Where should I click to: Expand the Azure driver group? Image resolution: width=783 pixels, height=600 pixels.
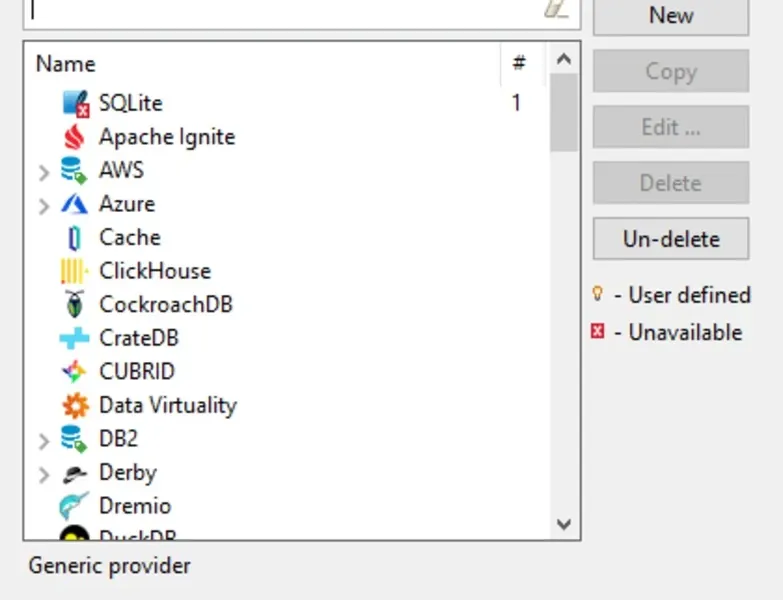[x=43, y=206]
